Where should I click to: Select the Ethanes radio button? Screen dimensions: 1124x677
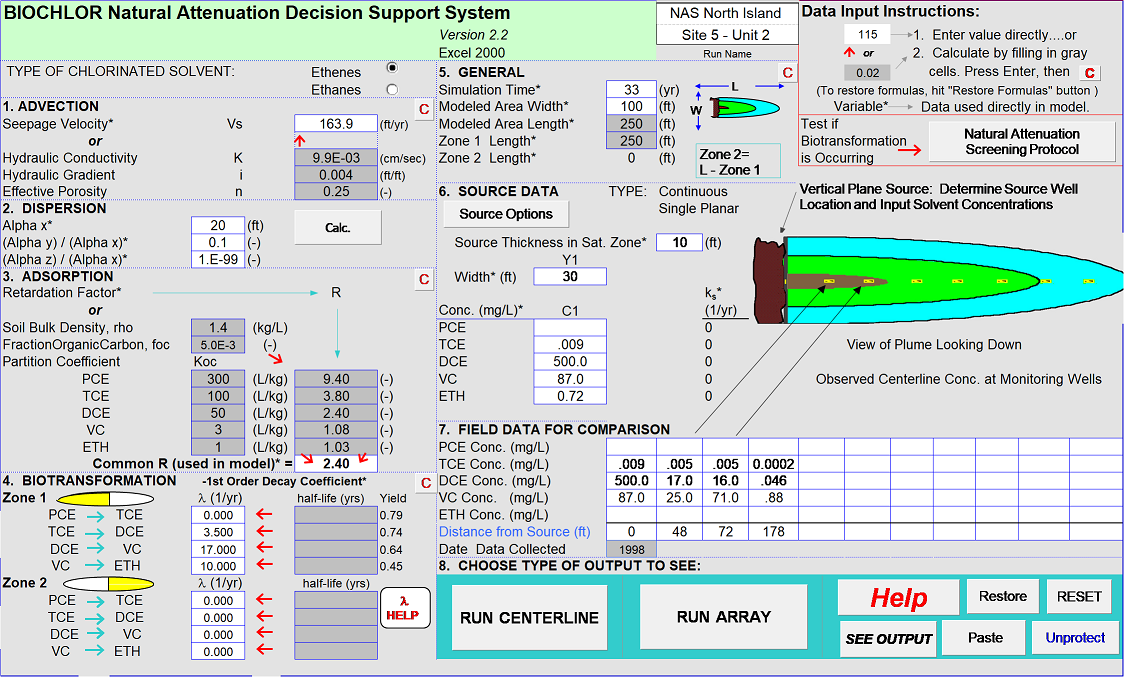pyautogui.click(x=392, y=90)
